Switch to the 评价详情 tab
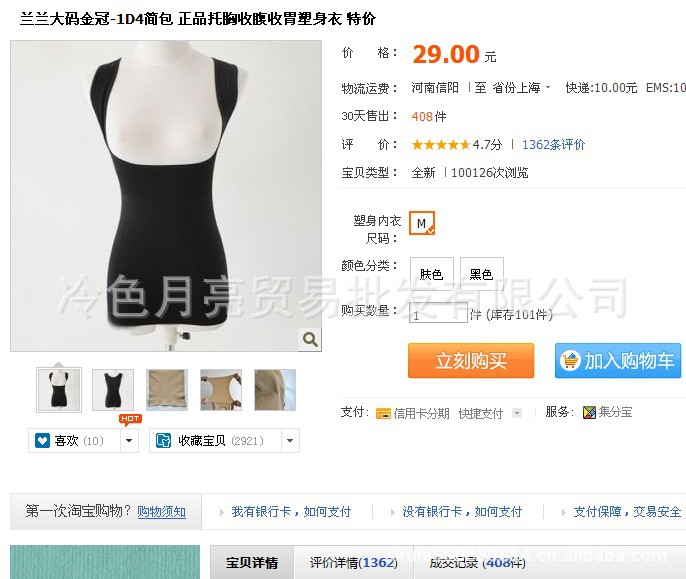 click(x=354, y=562)
